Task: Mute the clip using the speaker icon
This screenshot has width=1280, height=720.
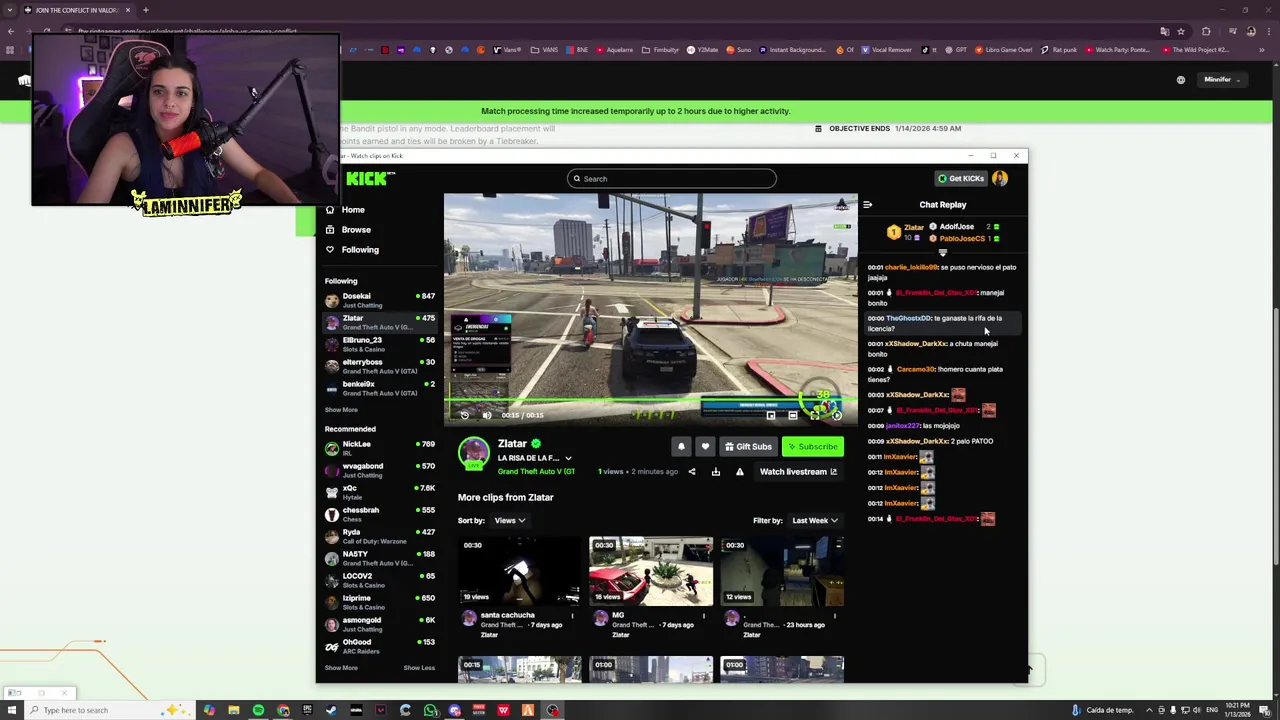Action: coord(487,415)
